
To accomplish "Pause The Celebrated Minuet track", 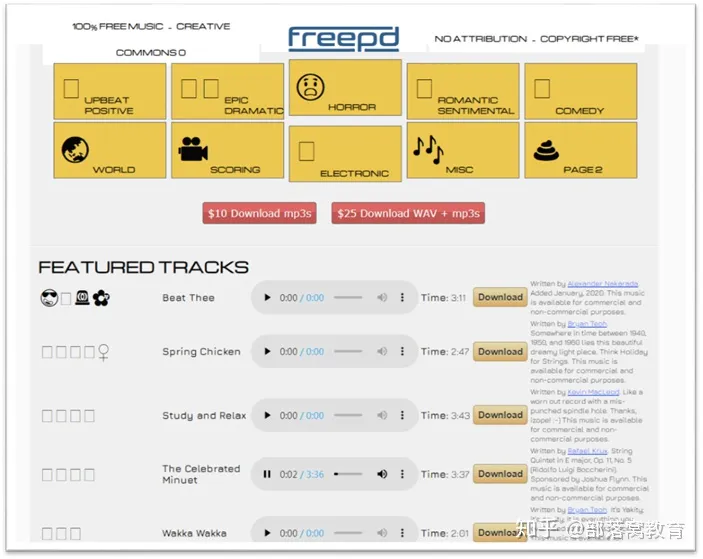I will tap(267, 474).
